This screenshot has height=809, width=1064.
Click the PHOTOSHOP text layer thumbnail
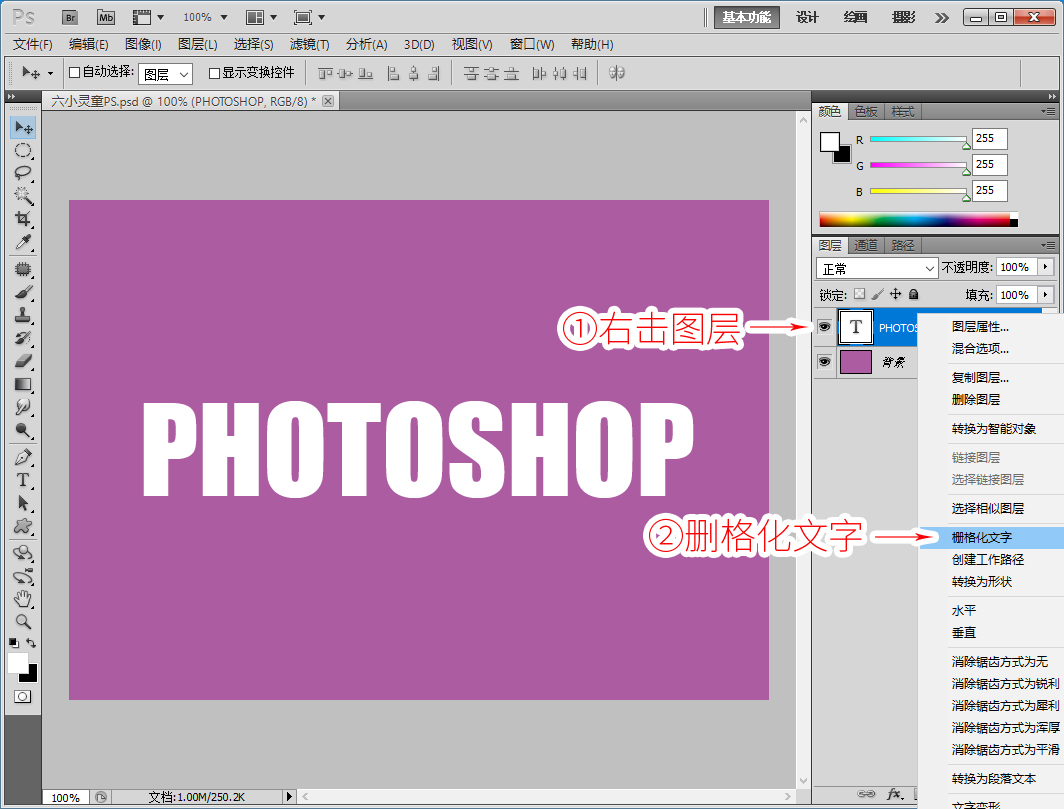(855, 327)
